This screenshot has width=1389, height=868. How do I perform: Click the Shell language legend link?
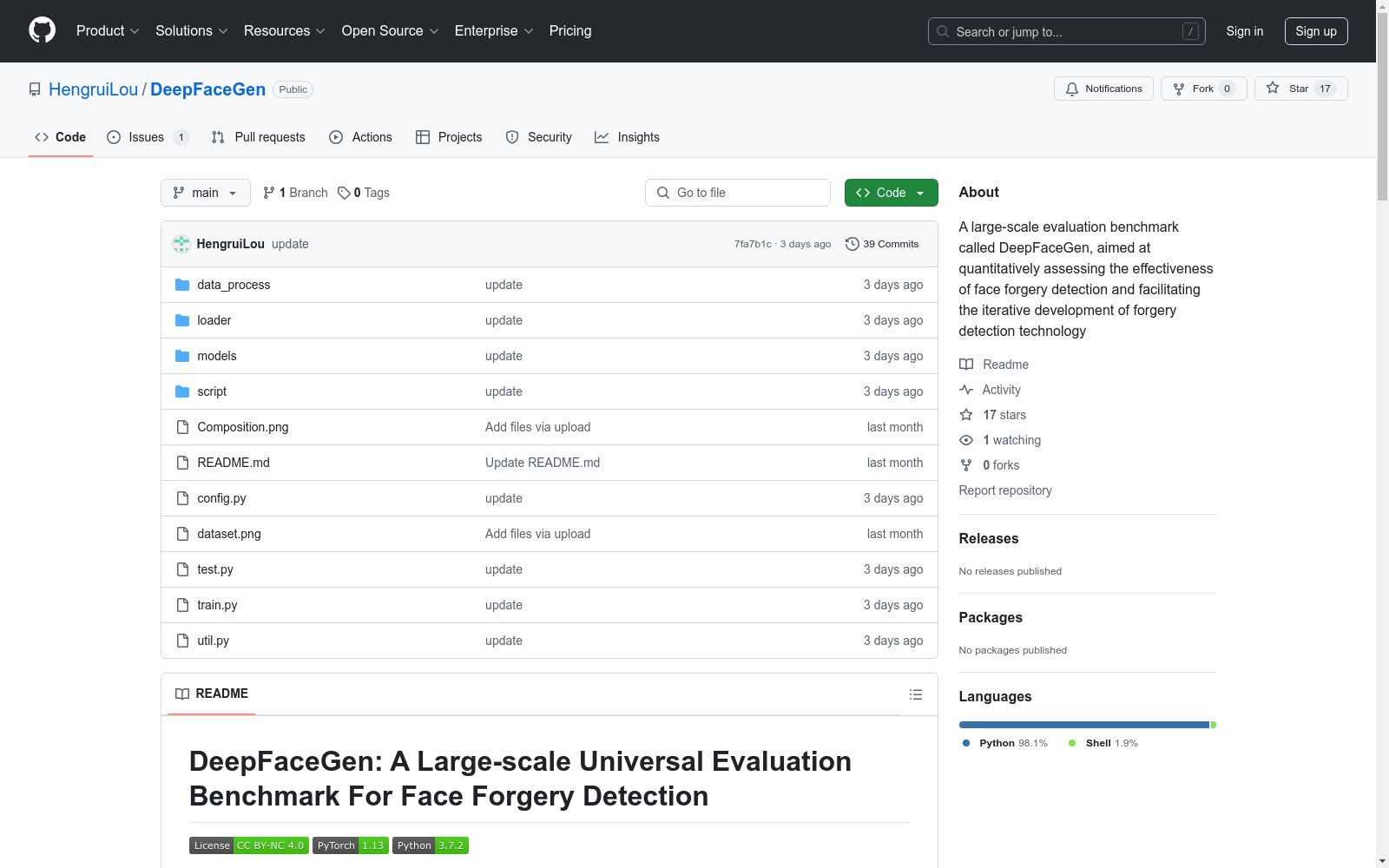1103,743
